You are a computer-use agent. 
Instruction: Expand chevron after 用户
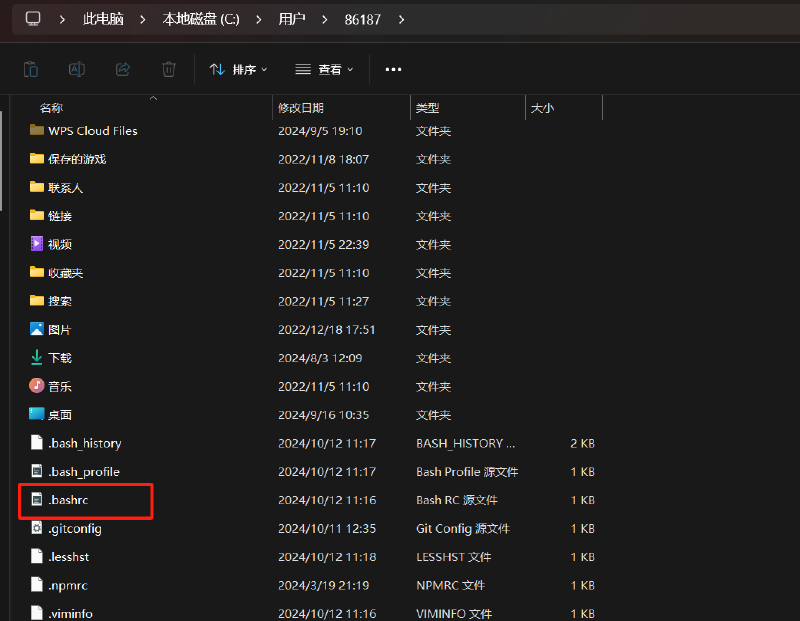(324, 19)
